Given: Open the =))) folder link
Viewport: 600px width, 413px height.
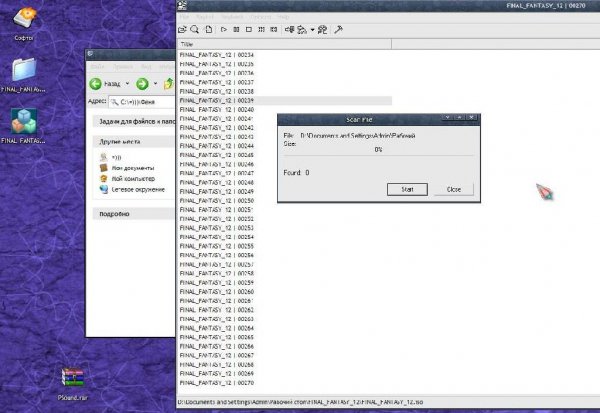Looking at the screenshot, I should point(116,157).
